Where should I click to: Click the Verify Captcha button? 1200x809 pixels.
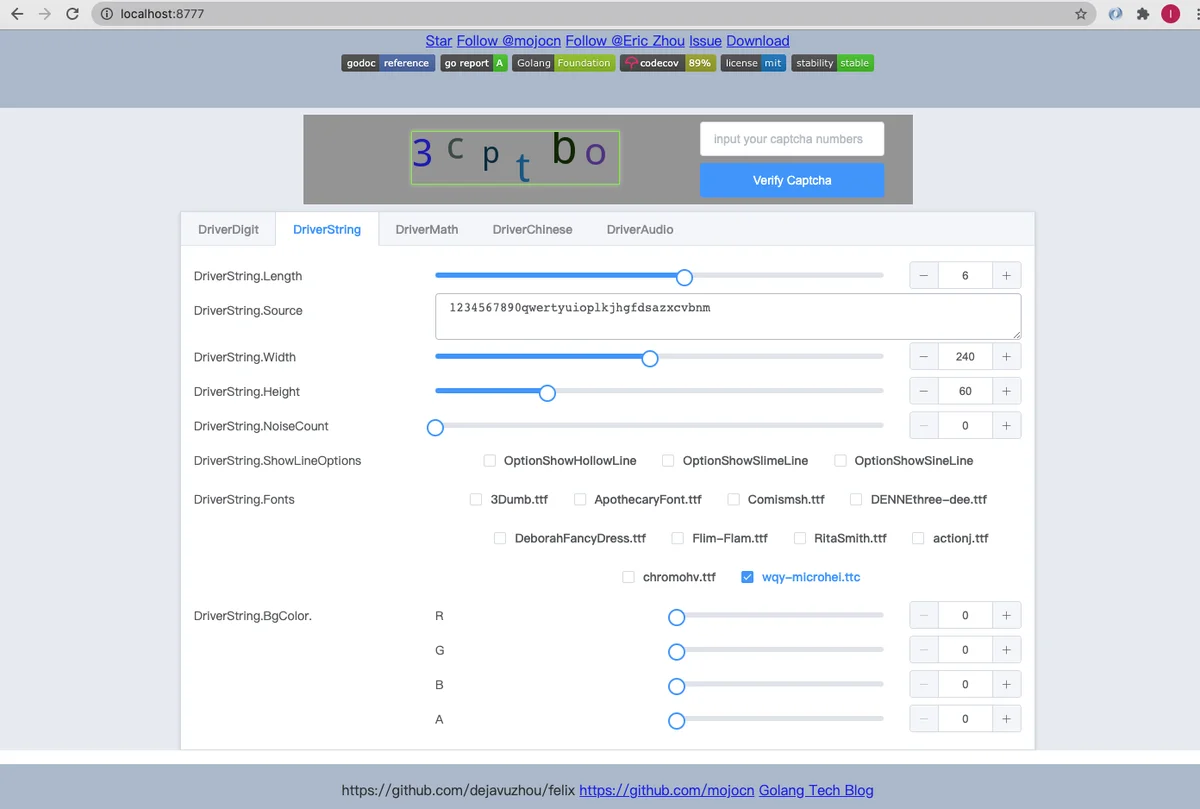pos(792,180)
